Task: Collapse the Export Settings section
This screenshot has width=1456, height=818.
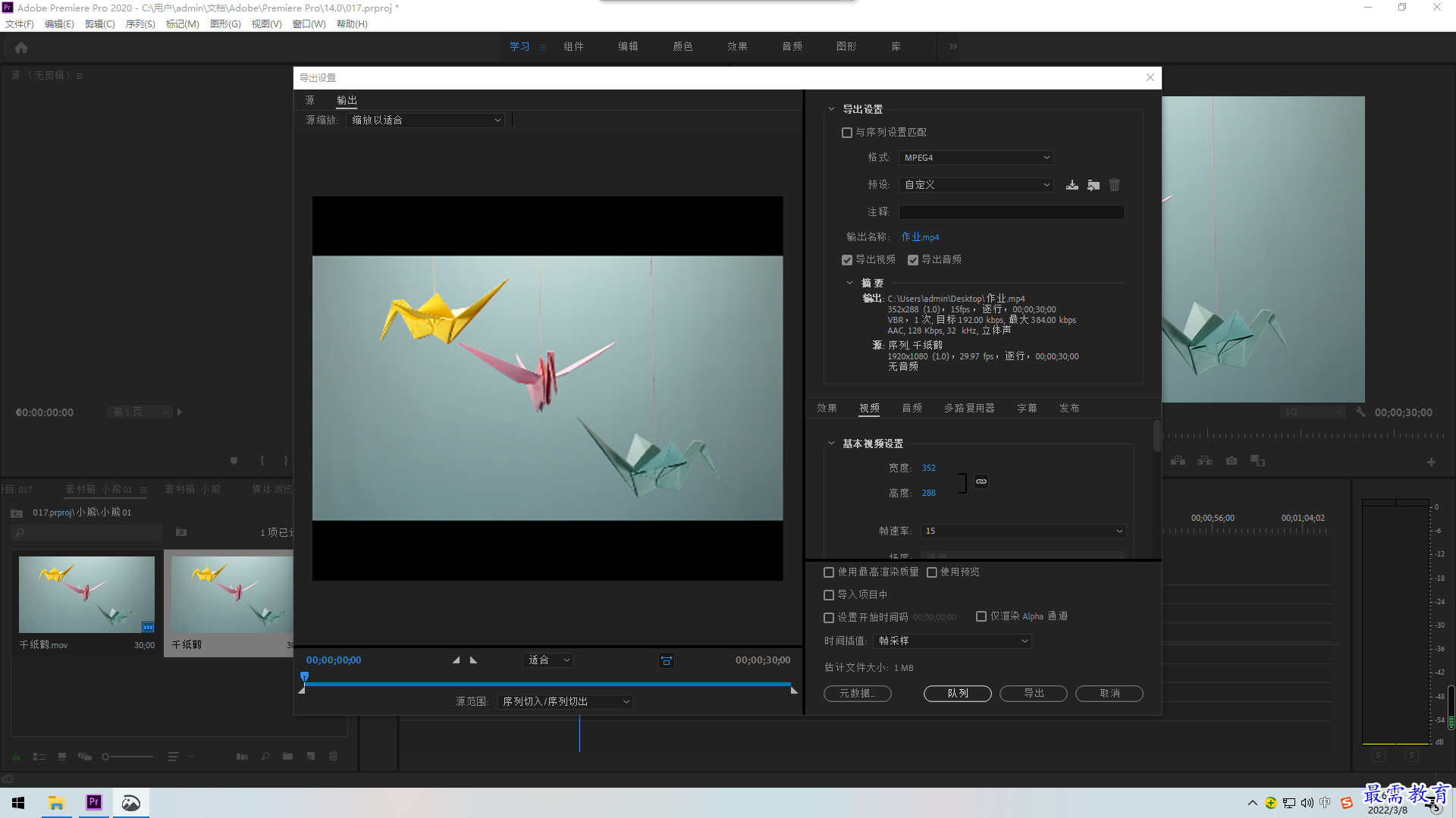Action: click(831, 109)
